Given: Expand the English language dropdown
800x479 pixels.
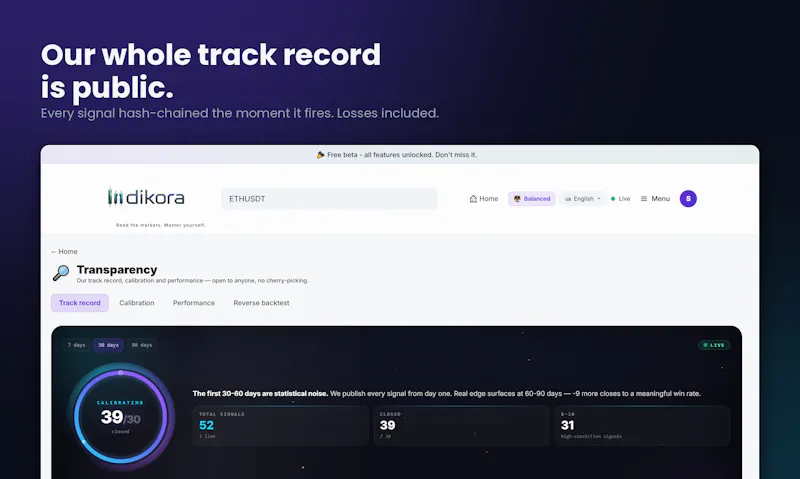Looking at the screenshot, I should (582, 198).
